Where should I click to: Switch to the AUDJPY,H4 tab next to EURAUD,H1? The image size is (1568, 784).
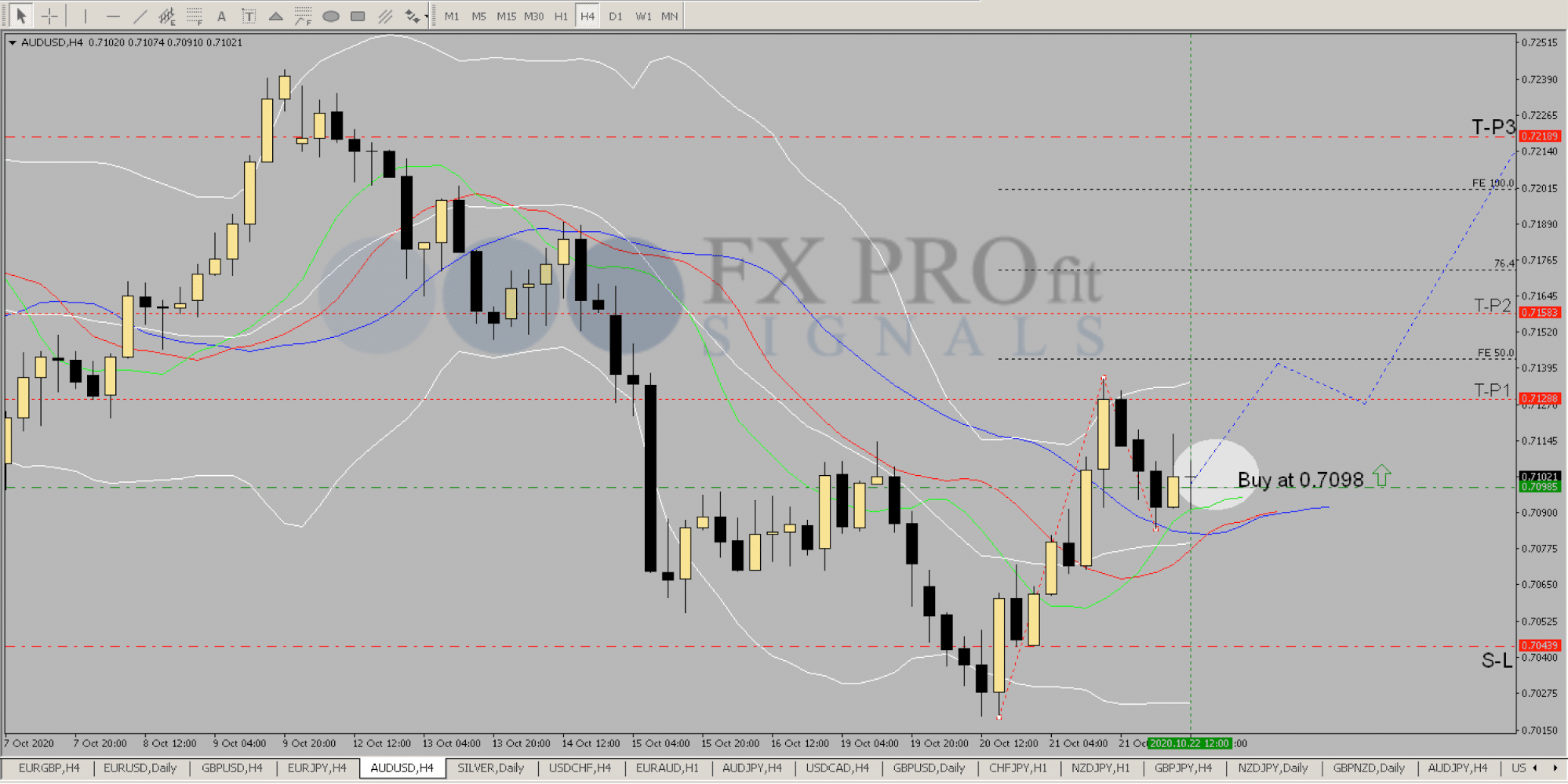click(751, 768)
